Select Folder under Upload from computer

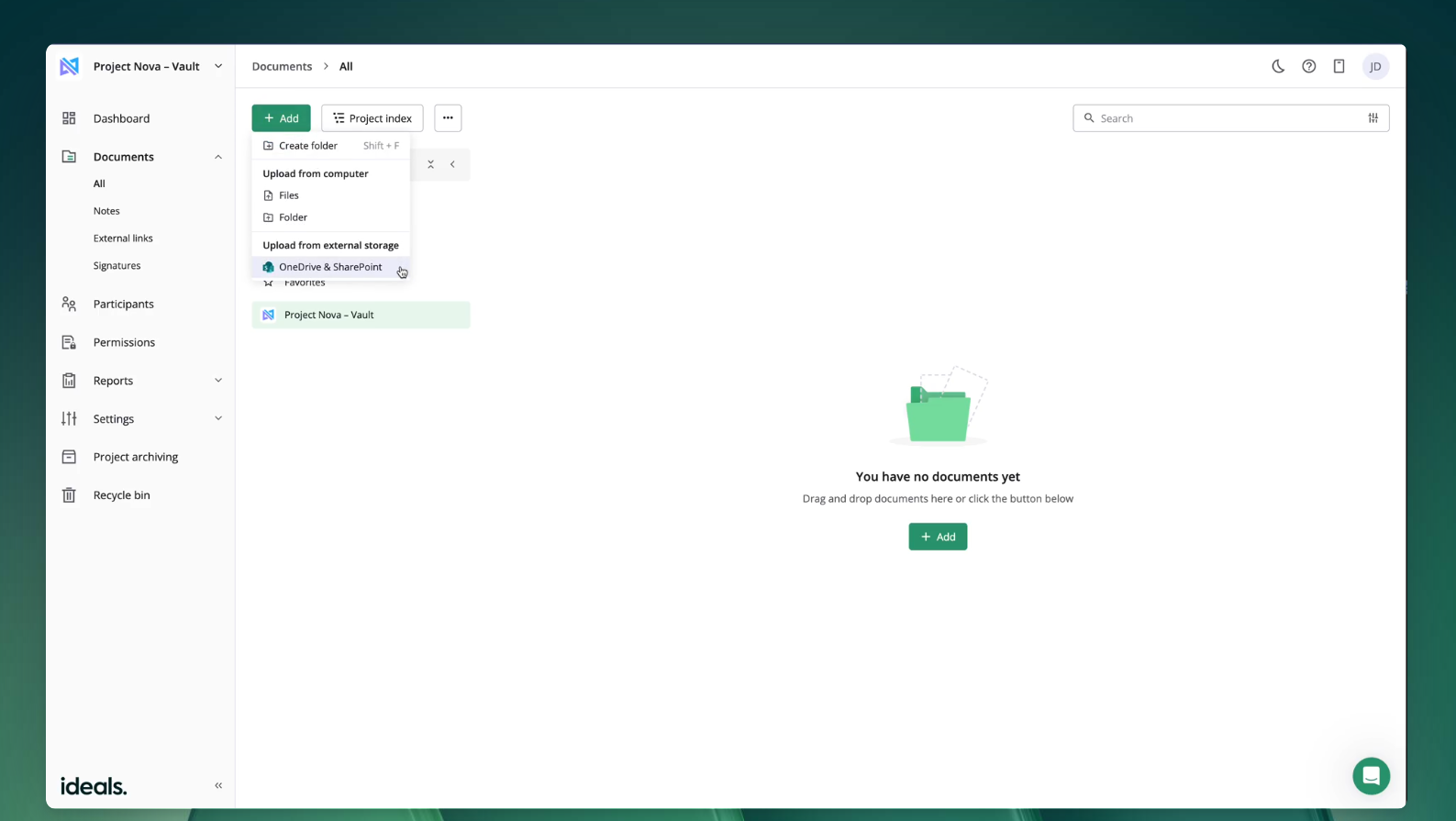point(331,217)
